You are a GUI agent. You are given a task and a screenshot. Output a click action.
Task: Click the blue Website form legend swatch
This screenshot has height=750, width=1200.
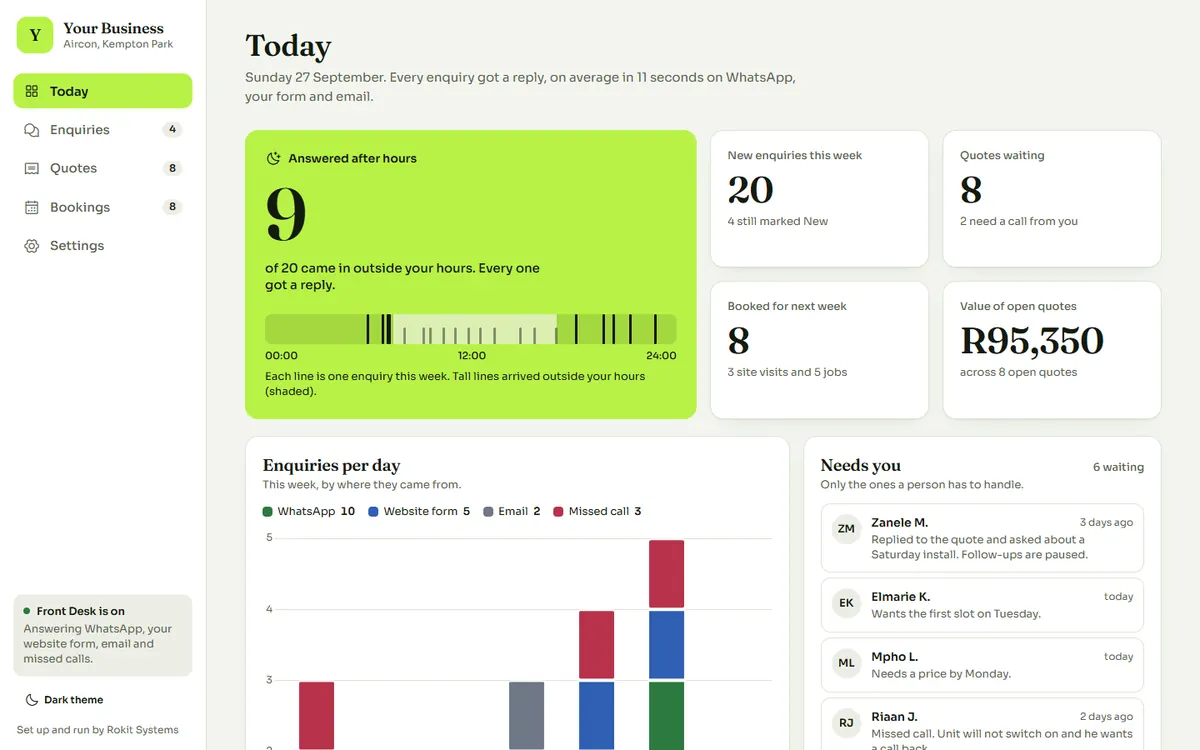point(373,511)
